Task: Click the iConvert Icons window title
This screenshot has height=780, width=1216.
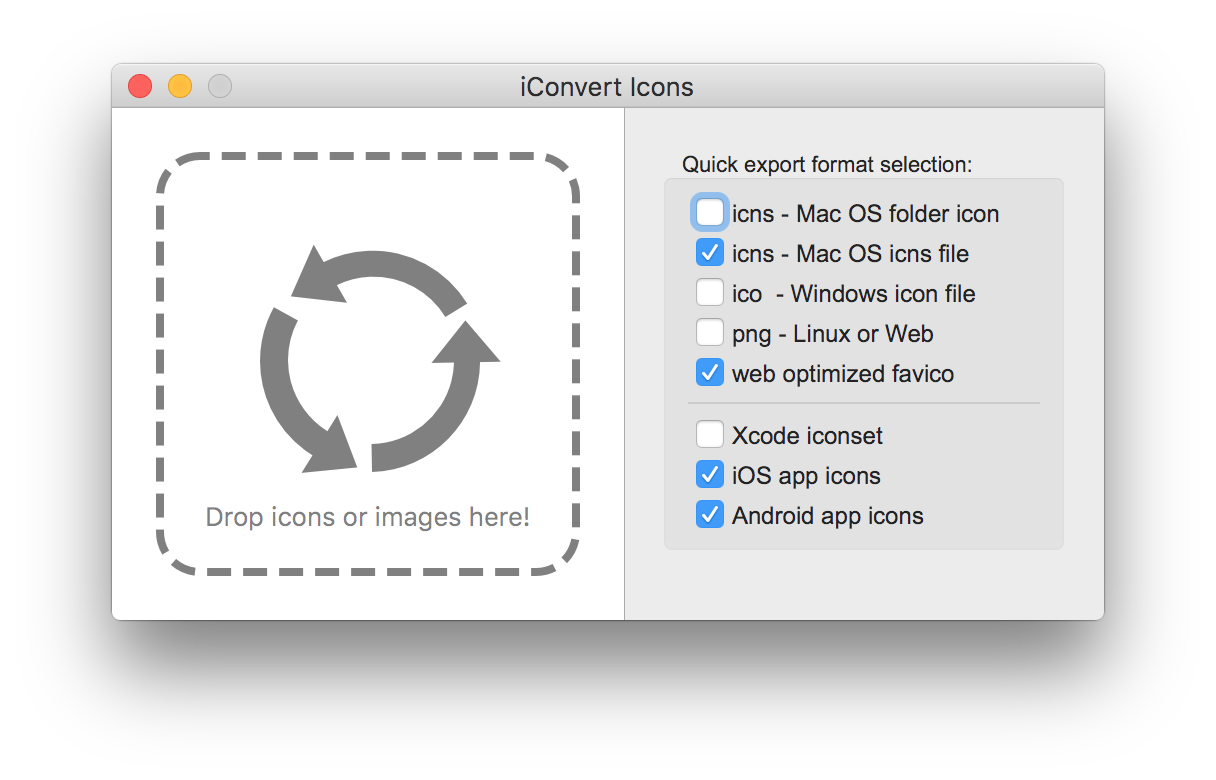Action: click(x=607, y=87)
